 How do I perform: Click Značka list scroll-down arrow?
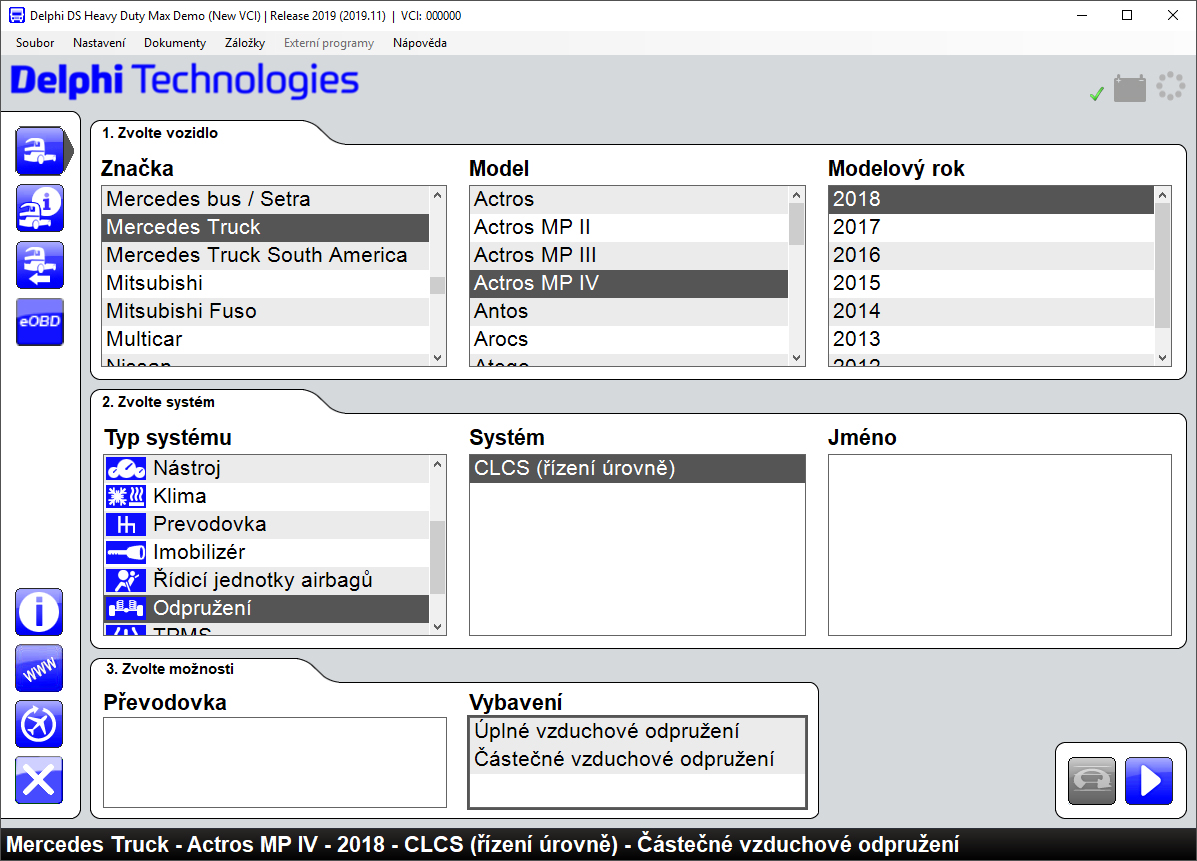coord(437,358)
